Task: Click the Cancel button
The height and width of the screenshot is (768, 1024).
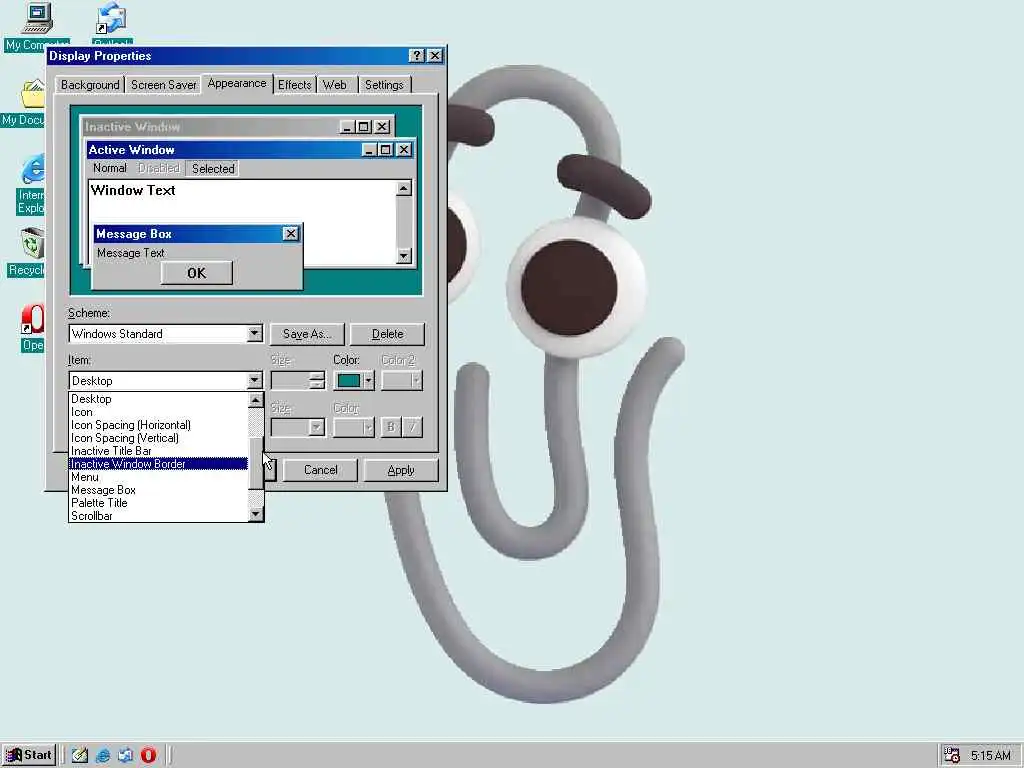Action: pos(321,470)
